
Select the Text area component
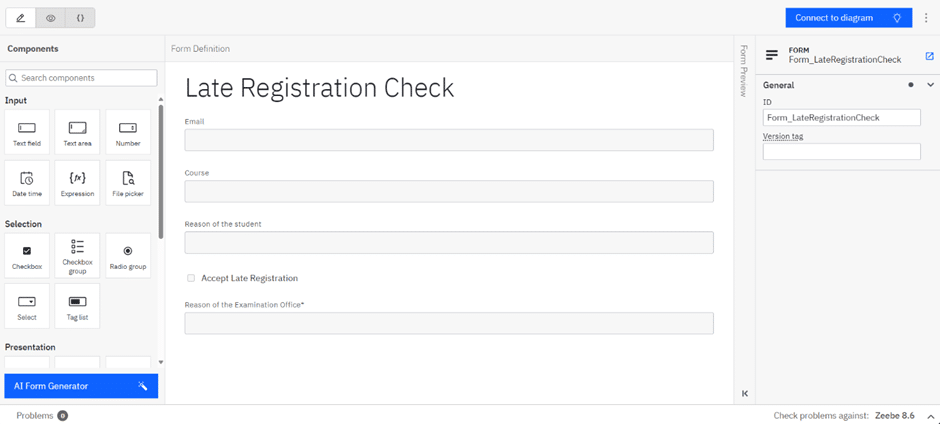[x=77, y=132]
